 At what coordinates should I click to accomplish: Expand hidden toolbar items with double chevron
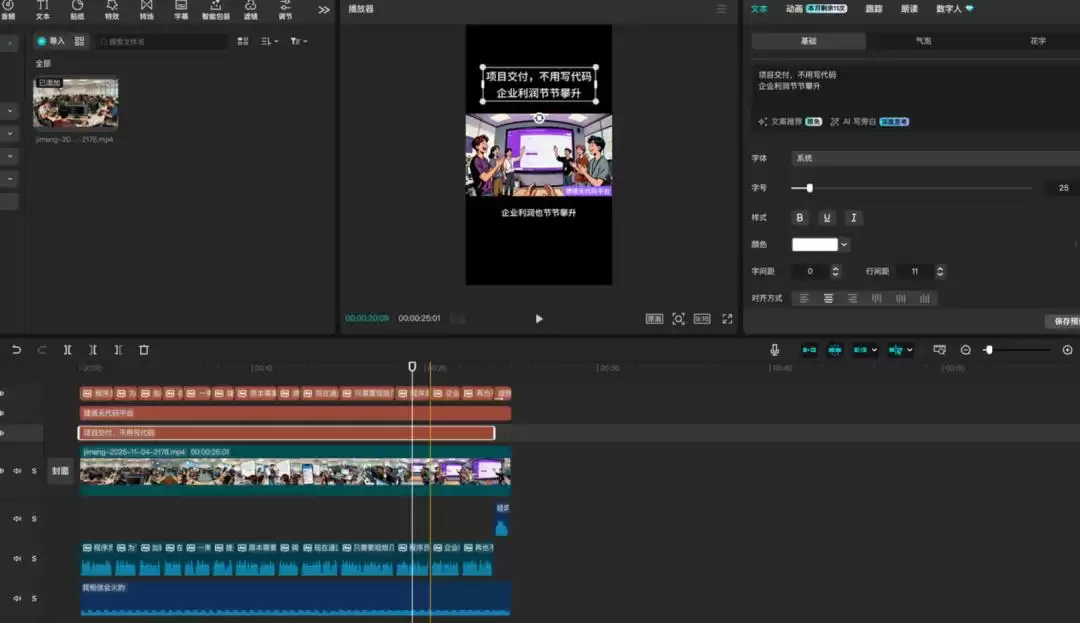pos(324,9)
